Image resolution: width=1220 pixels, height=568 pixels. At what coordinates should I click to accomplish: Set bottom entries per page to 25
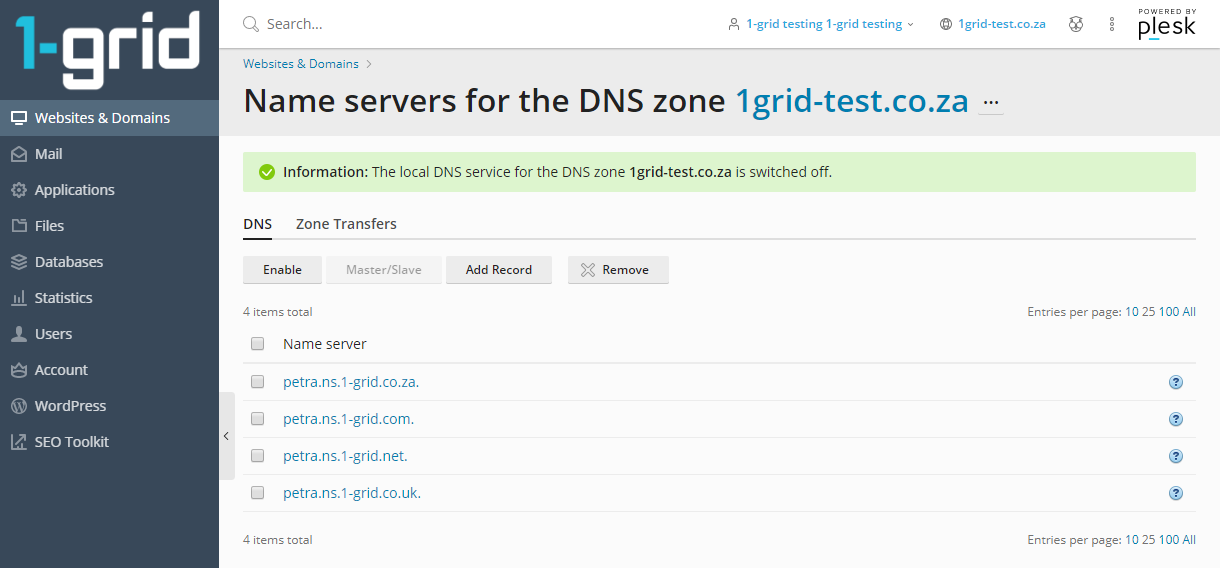click(x=1148, y=540)
